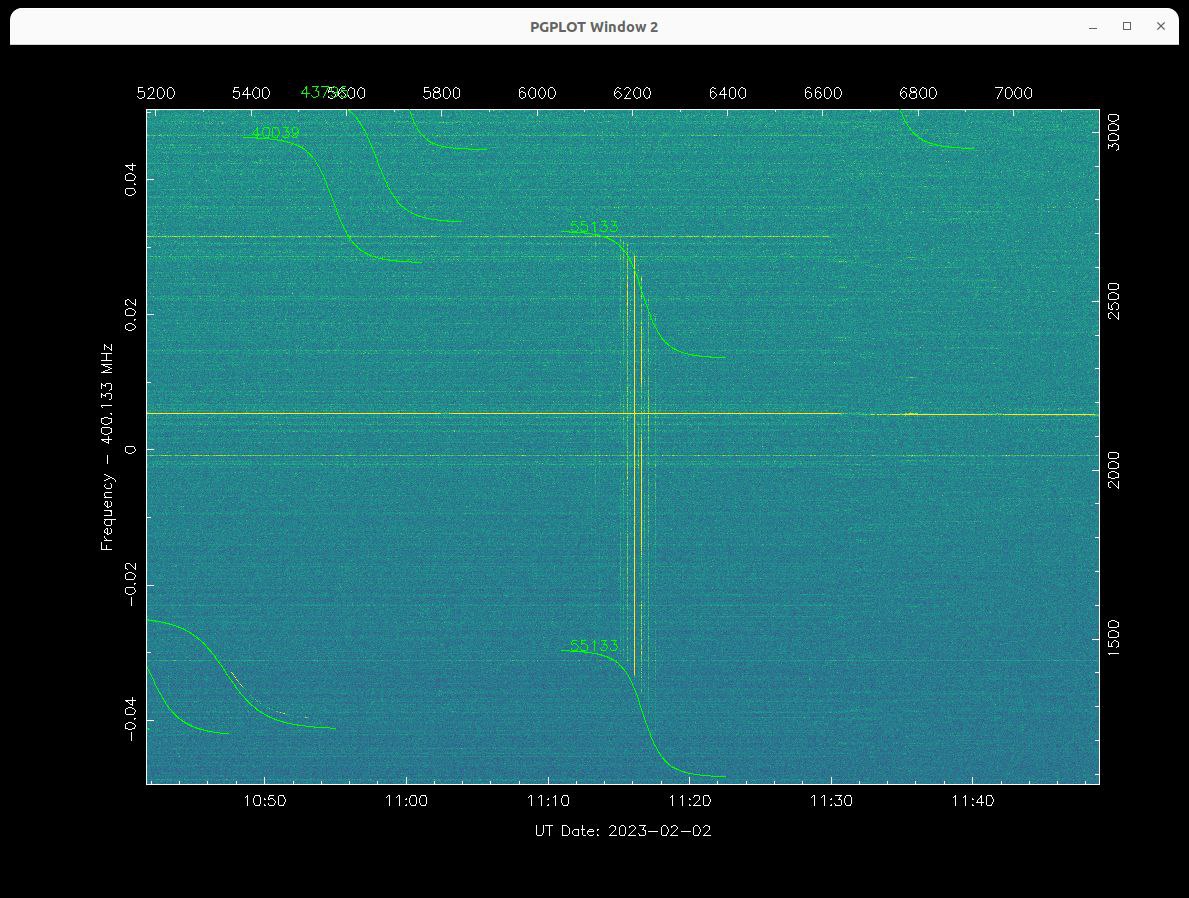Select the bright horizontal carrier line near 0.005 MHz

click(x=400, y=413)
